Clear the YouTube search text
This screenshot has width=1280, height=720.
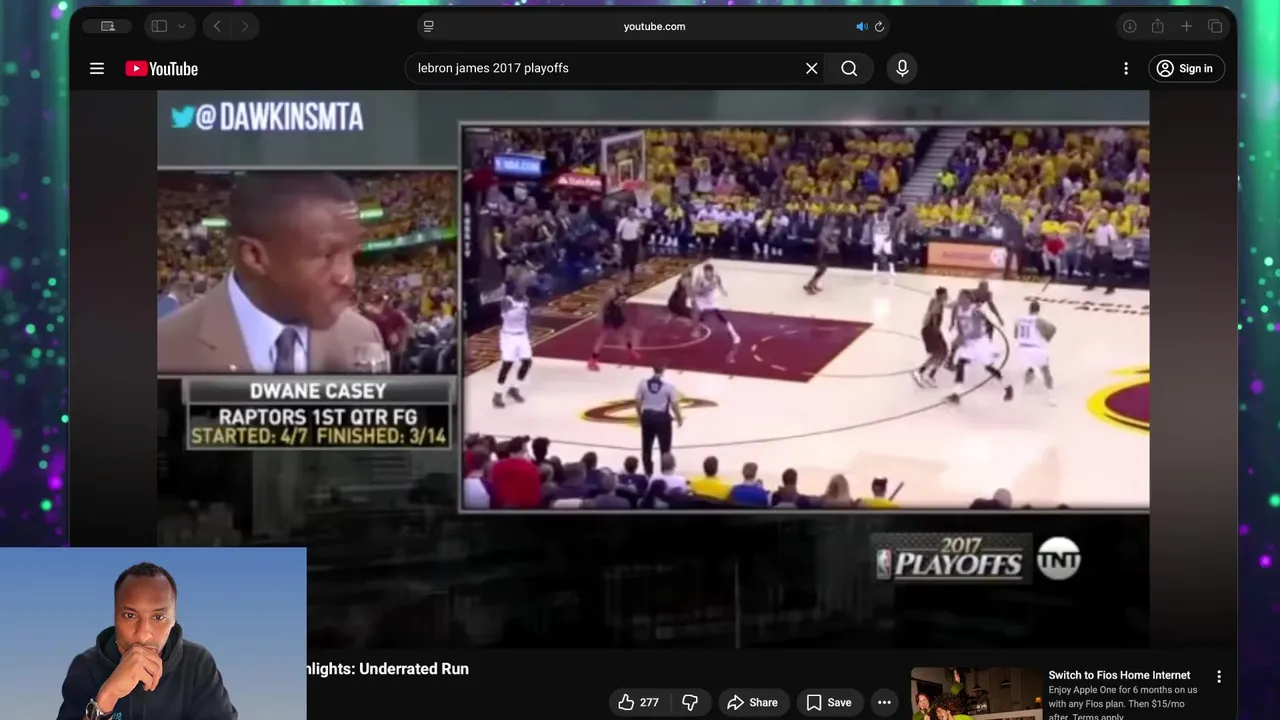tap(812, 68)
